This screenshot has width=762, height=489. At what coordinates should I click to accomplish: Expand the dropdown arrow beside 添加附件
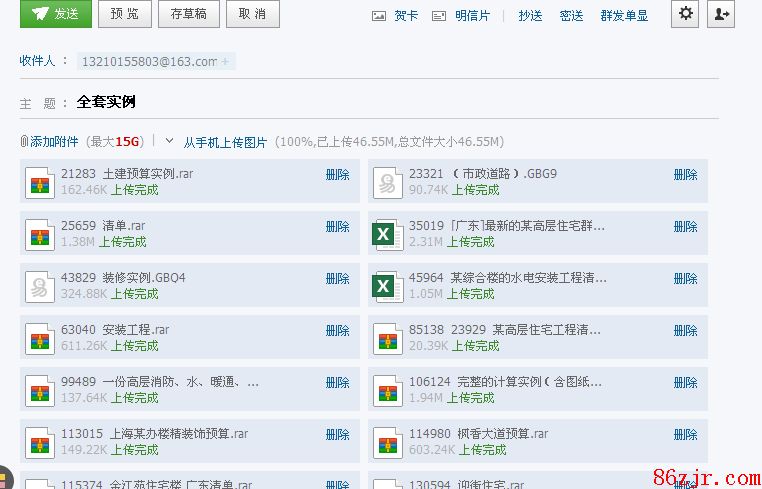(169, 142)
